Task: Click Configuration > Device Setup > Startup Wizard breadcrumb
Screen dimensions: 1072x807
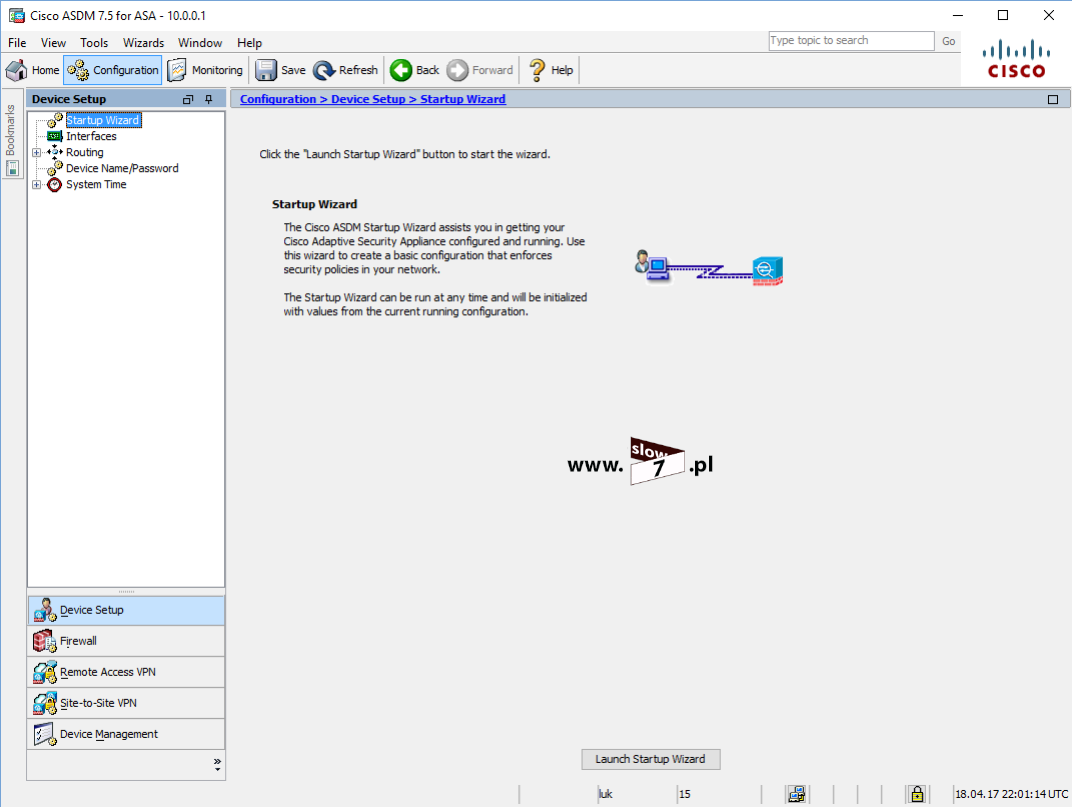Action: point(373,99)
